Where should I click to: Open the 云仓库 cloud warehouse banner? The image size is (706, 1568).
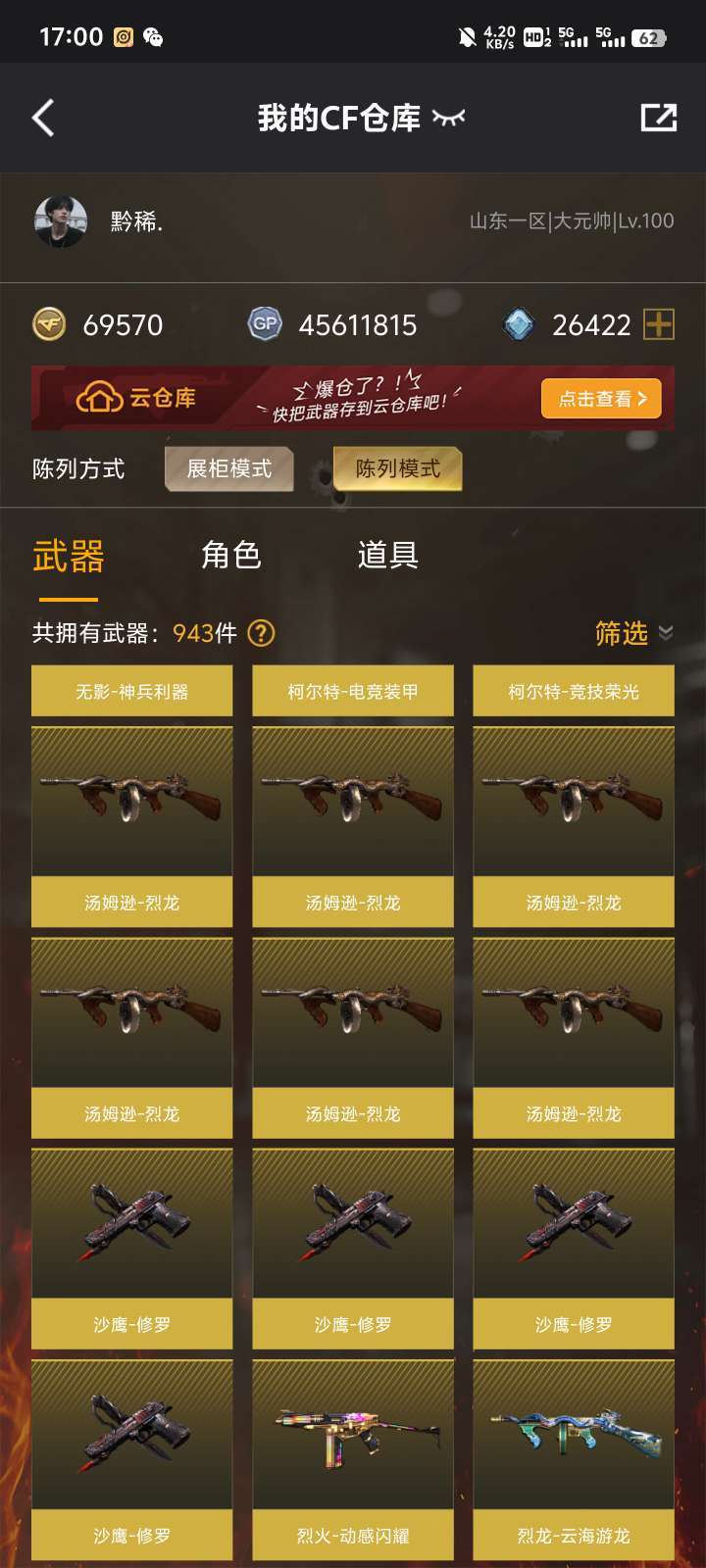[x=353, y=398]
